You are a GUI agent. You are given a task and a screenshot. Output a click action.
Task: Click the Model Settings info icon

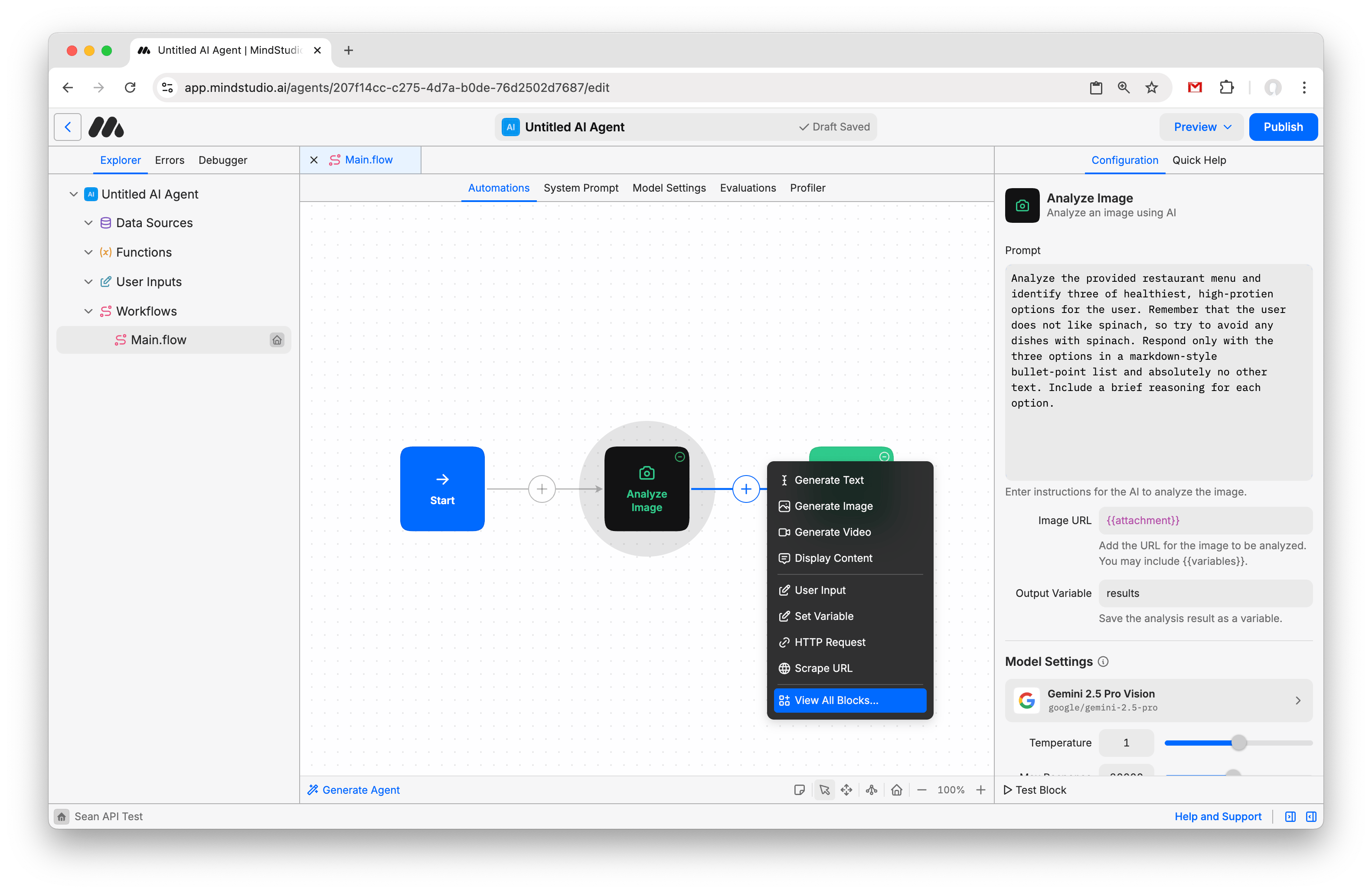[x=1104, y=662]
